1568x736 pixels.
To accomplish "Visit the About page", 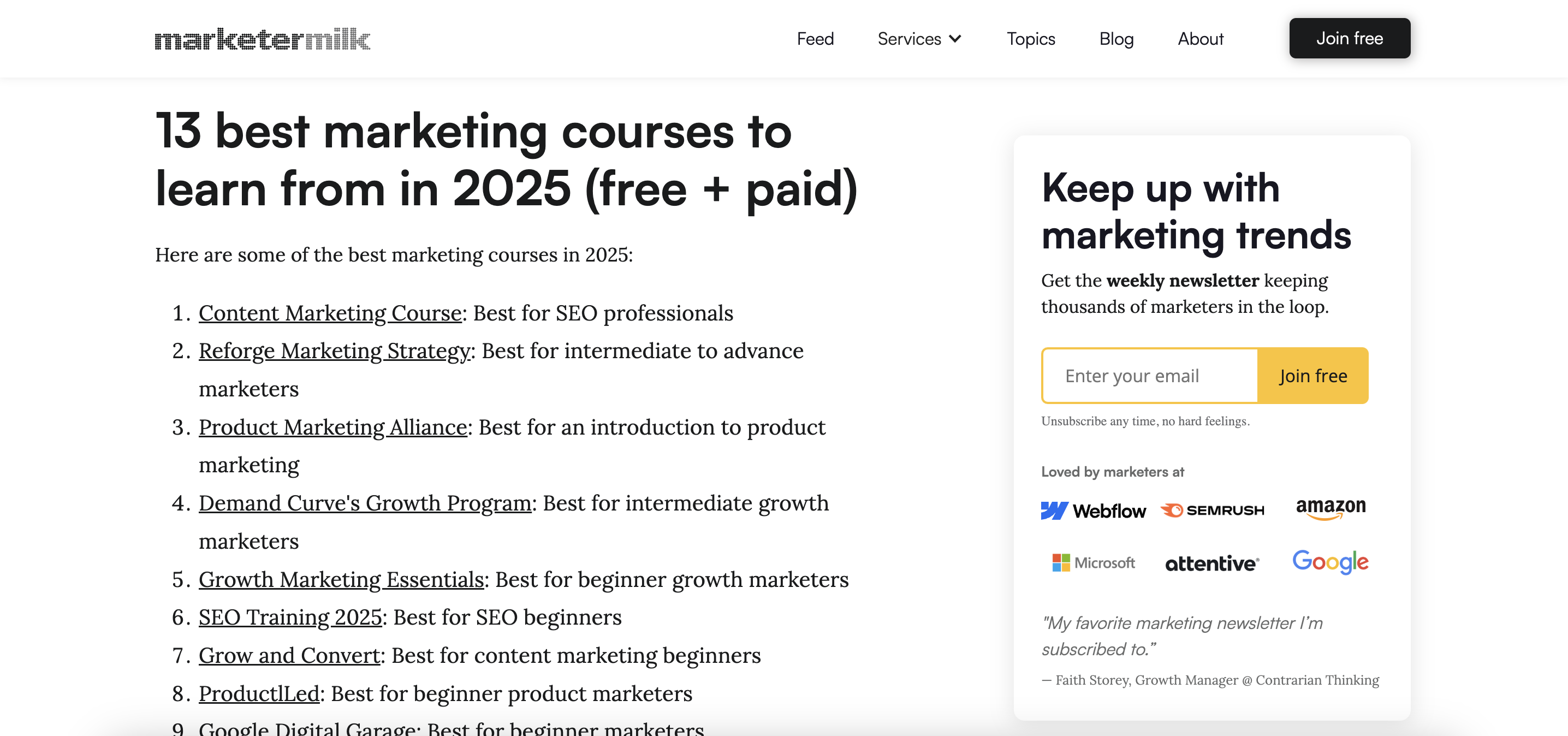I will 1199,38.
